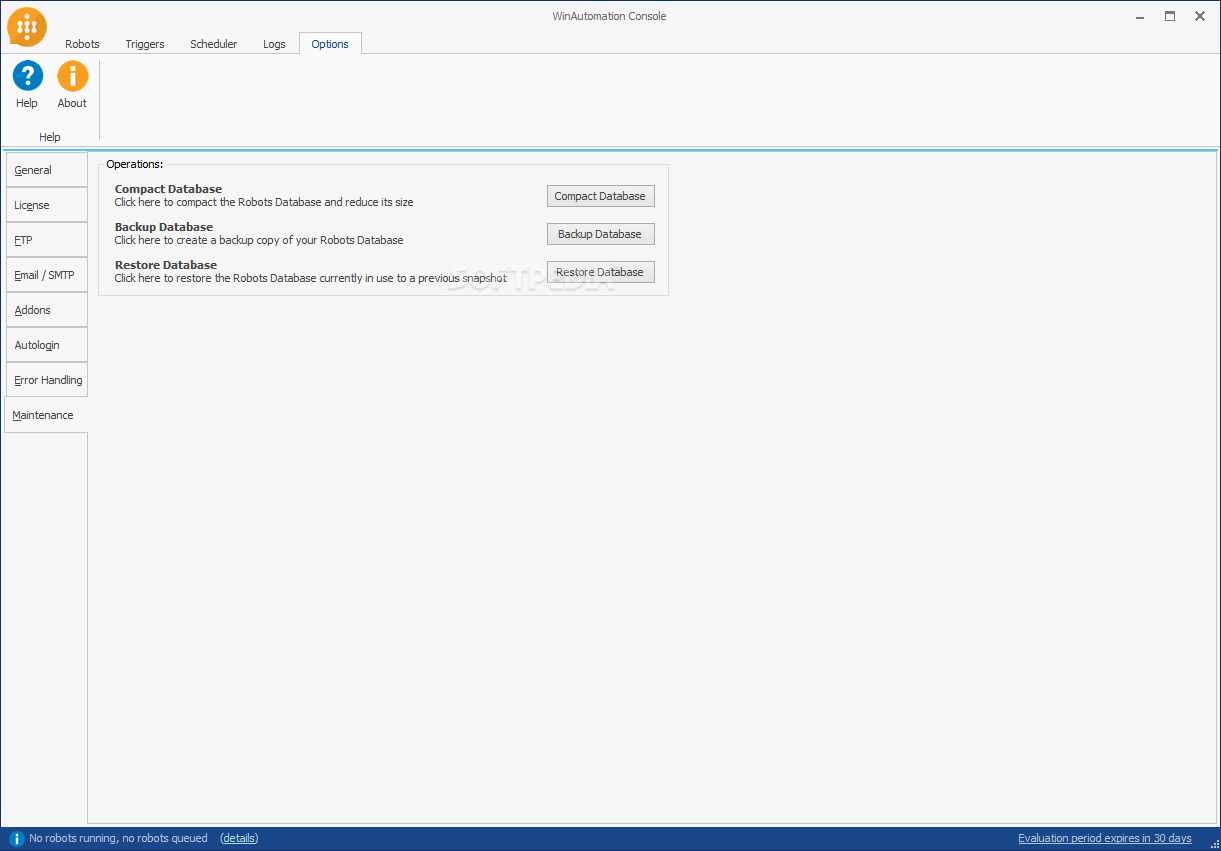This screenshot has width=1221, height=851.
Task: Click the Help group label in ribbon
Action: (50, 137)
